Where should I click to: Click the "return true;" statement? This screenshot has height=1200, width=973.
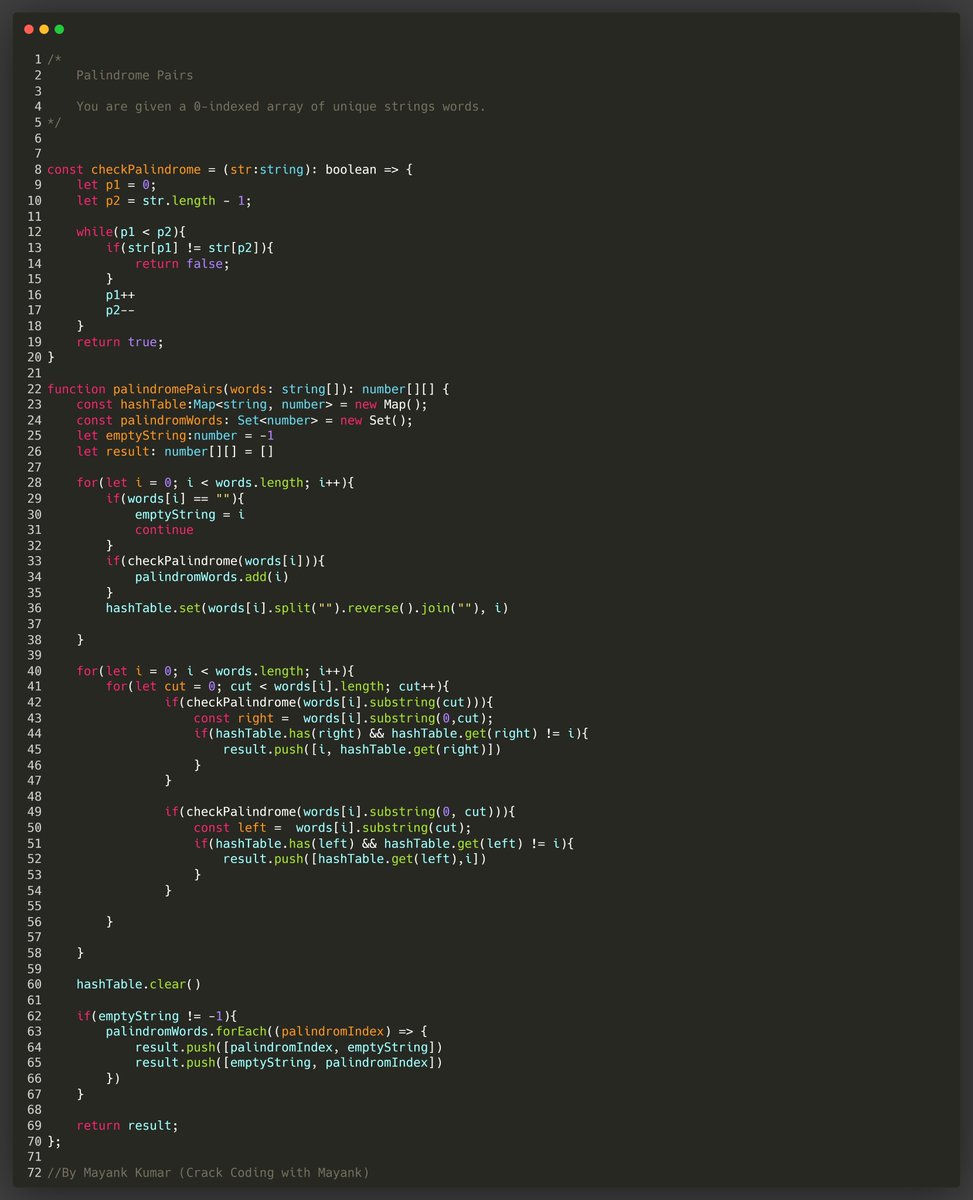coord(120,342)
